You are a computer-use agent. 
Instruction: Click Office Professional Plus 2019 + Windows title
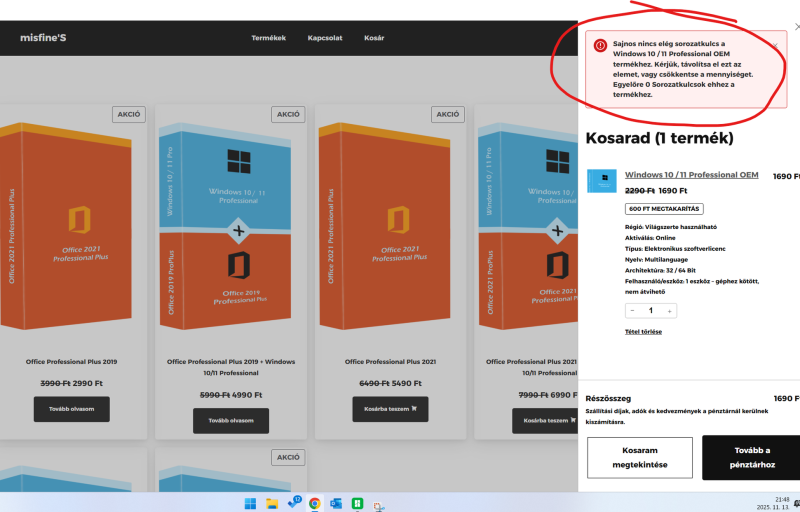click(231, 367)
